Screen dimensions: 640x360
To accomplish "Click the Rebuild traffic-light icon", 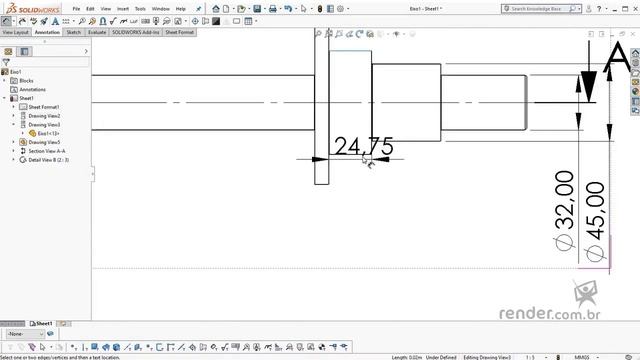I will 320,9.
